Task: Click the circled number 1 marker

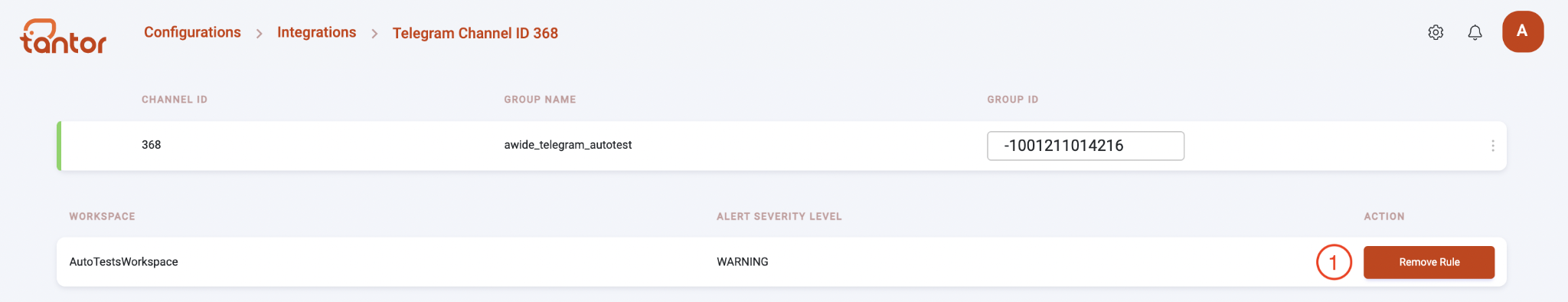Action: (x=1334, y=262)
